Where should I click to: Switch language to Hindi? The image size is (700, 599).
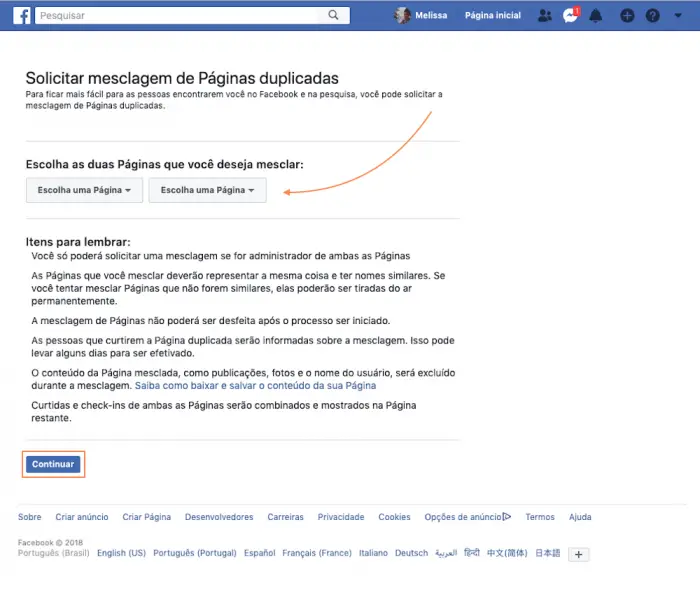(471, 553)
